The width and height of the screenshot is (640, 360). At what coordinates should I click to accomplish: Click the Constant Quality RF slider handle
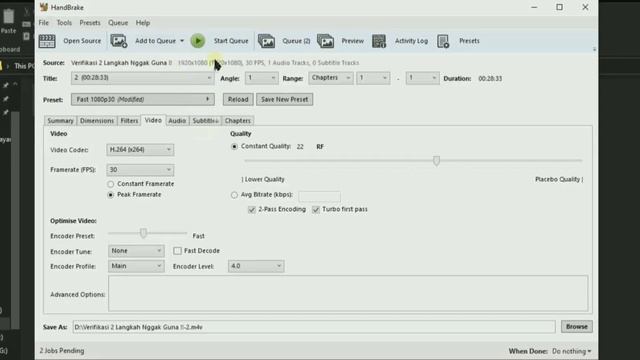click(436, 161)
